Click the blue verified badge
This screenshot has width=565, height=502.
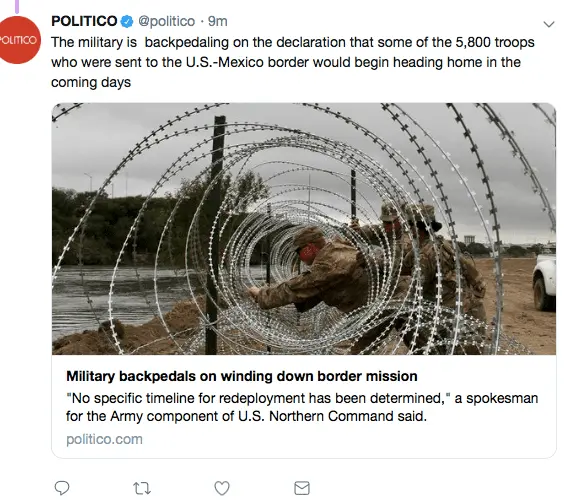pyautogui.click(x=126, y=22)
